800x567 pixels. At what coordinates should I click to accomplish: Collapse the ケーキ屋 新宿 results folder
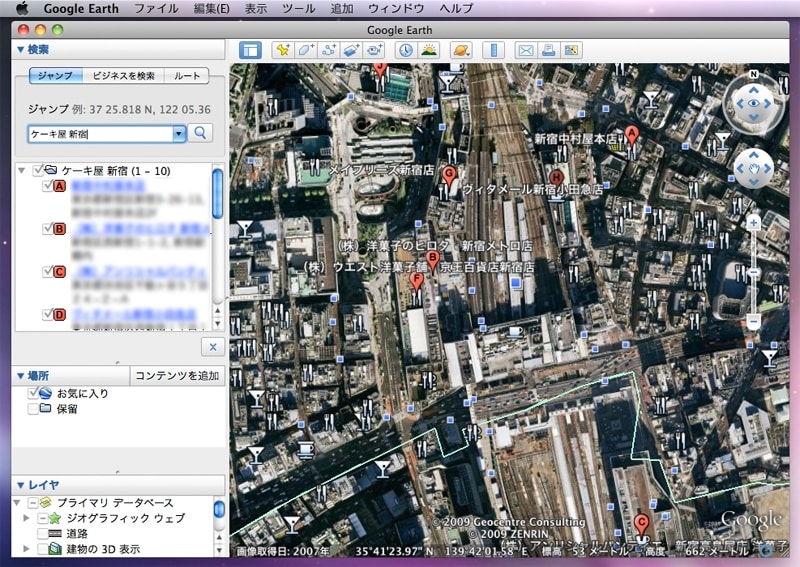(x=21, y=171)
